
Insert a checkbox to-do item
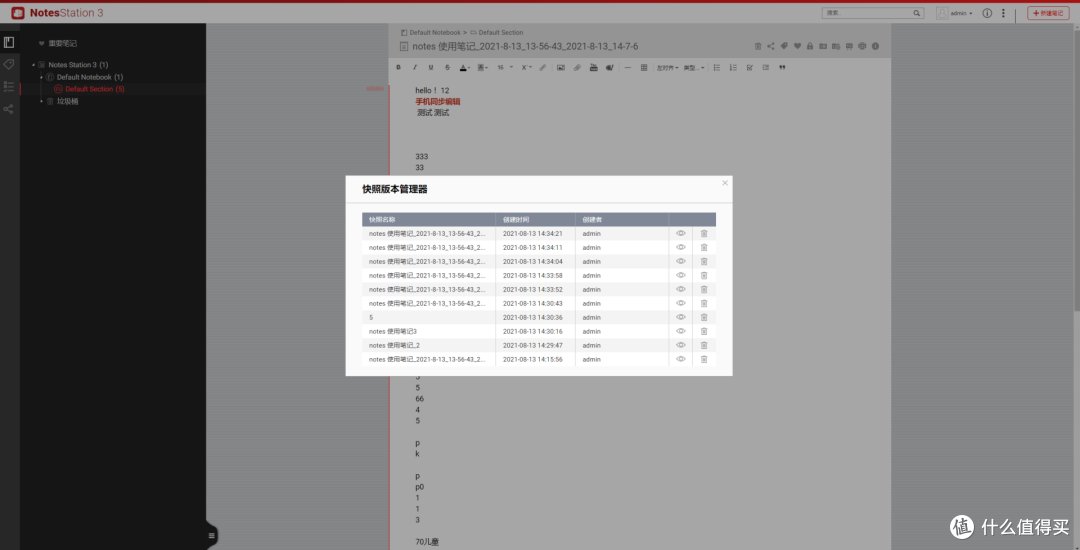pyautogui.click(x=750, y=67)
